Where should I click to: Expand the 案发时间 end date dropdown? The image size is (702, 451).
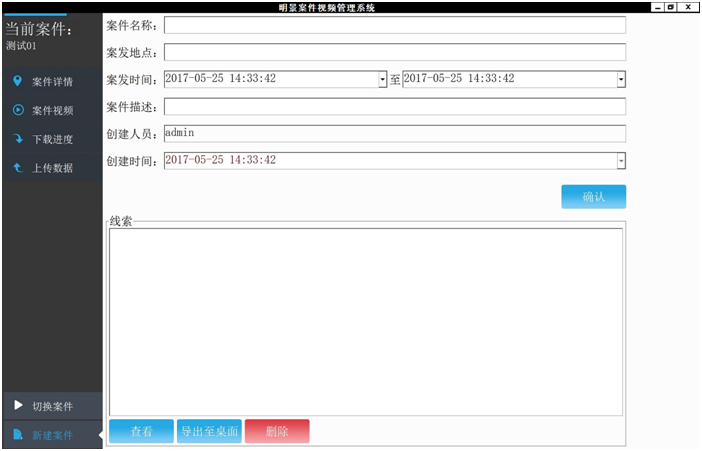(x=621, y=79)
